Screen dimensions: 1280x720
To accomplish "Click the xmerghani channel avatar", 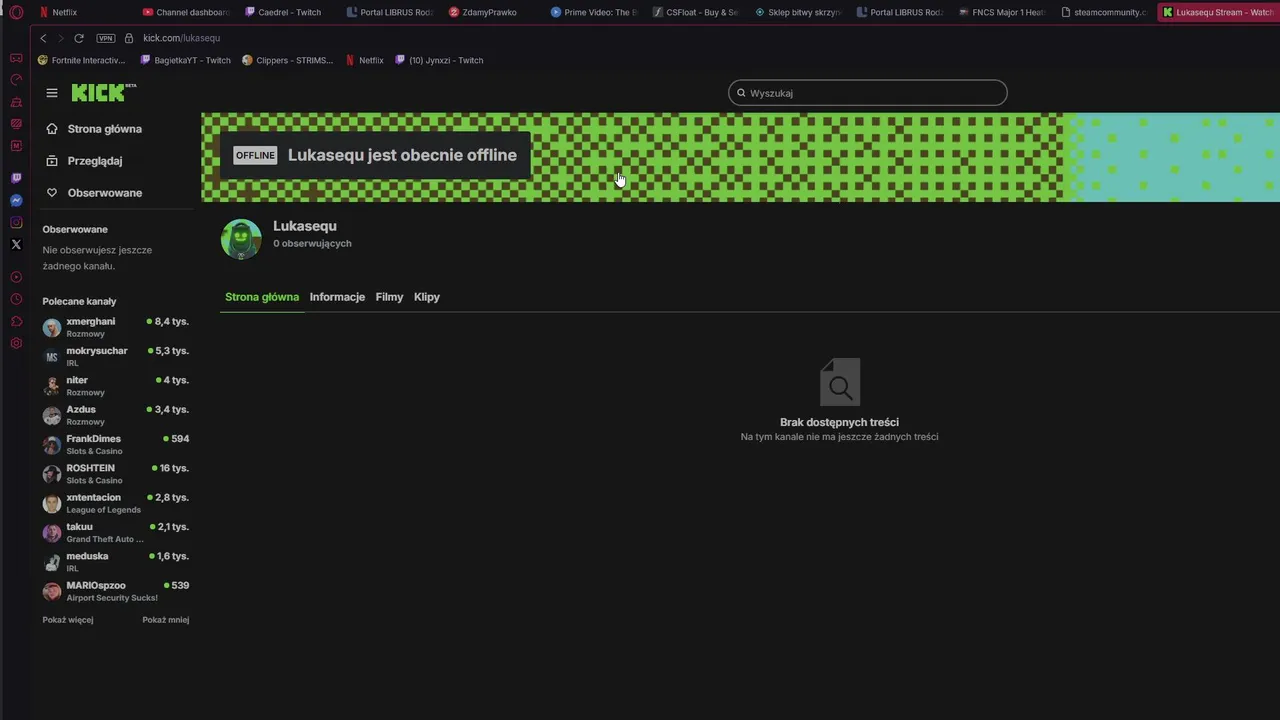I will click(52, 328).
